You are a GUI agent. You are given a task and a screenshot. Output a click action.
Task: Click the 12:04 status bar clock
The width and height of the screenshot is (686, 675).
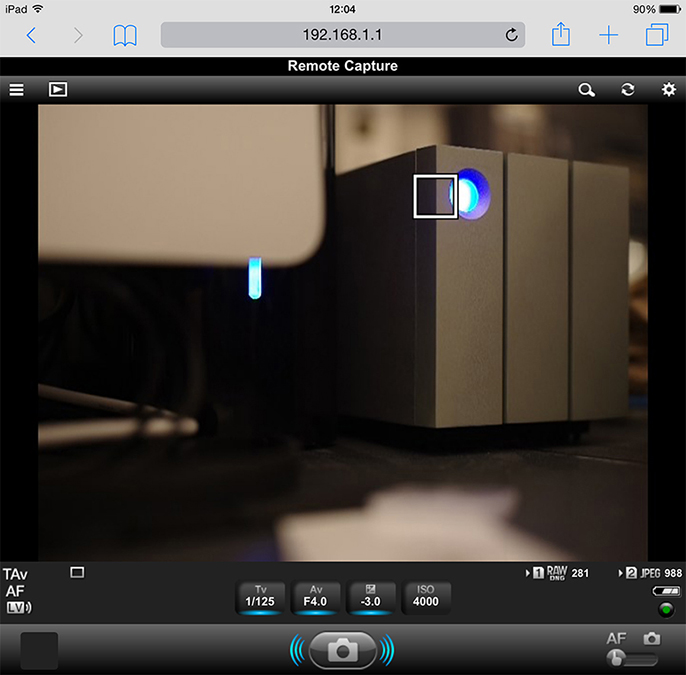343,9
